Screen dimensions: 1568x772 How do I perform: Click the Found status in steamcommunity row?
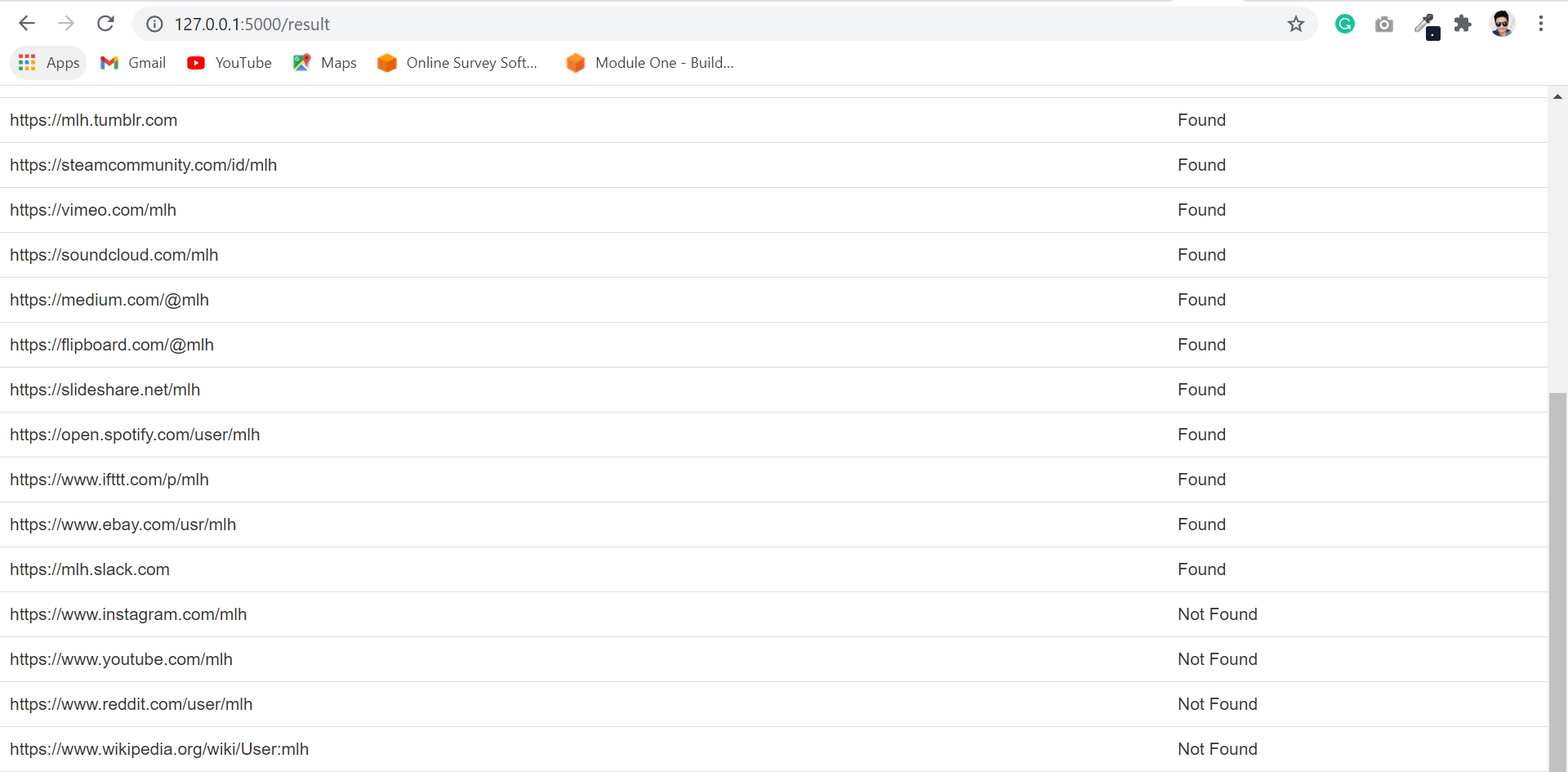(1201, 165)
